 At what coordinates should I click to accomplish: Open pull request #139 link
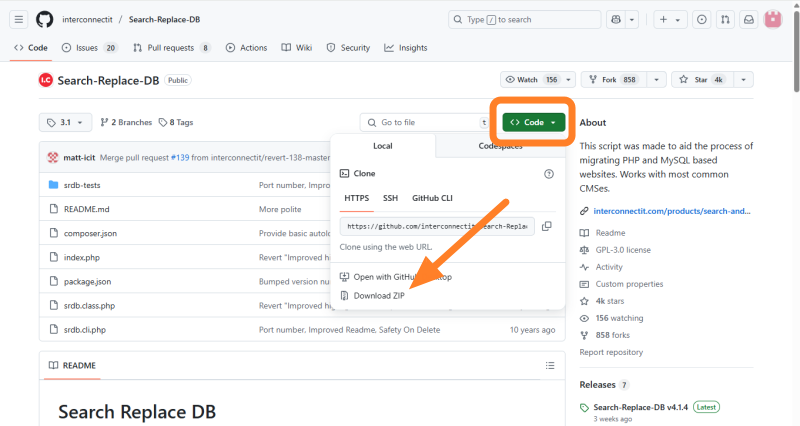coord(180,158)
